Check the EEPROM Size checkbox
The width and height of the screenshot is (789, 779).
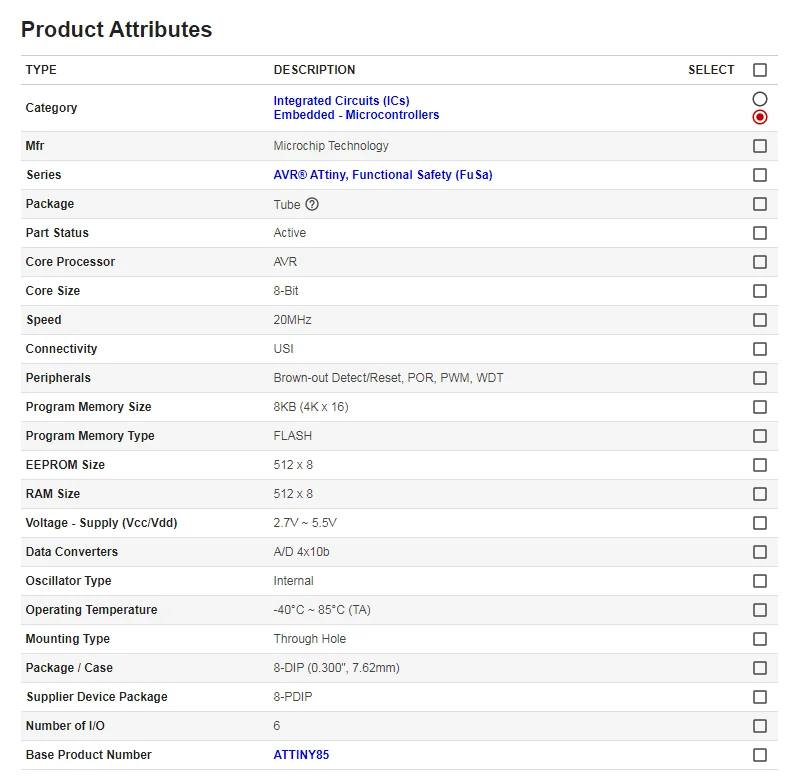tap(760, 465)
